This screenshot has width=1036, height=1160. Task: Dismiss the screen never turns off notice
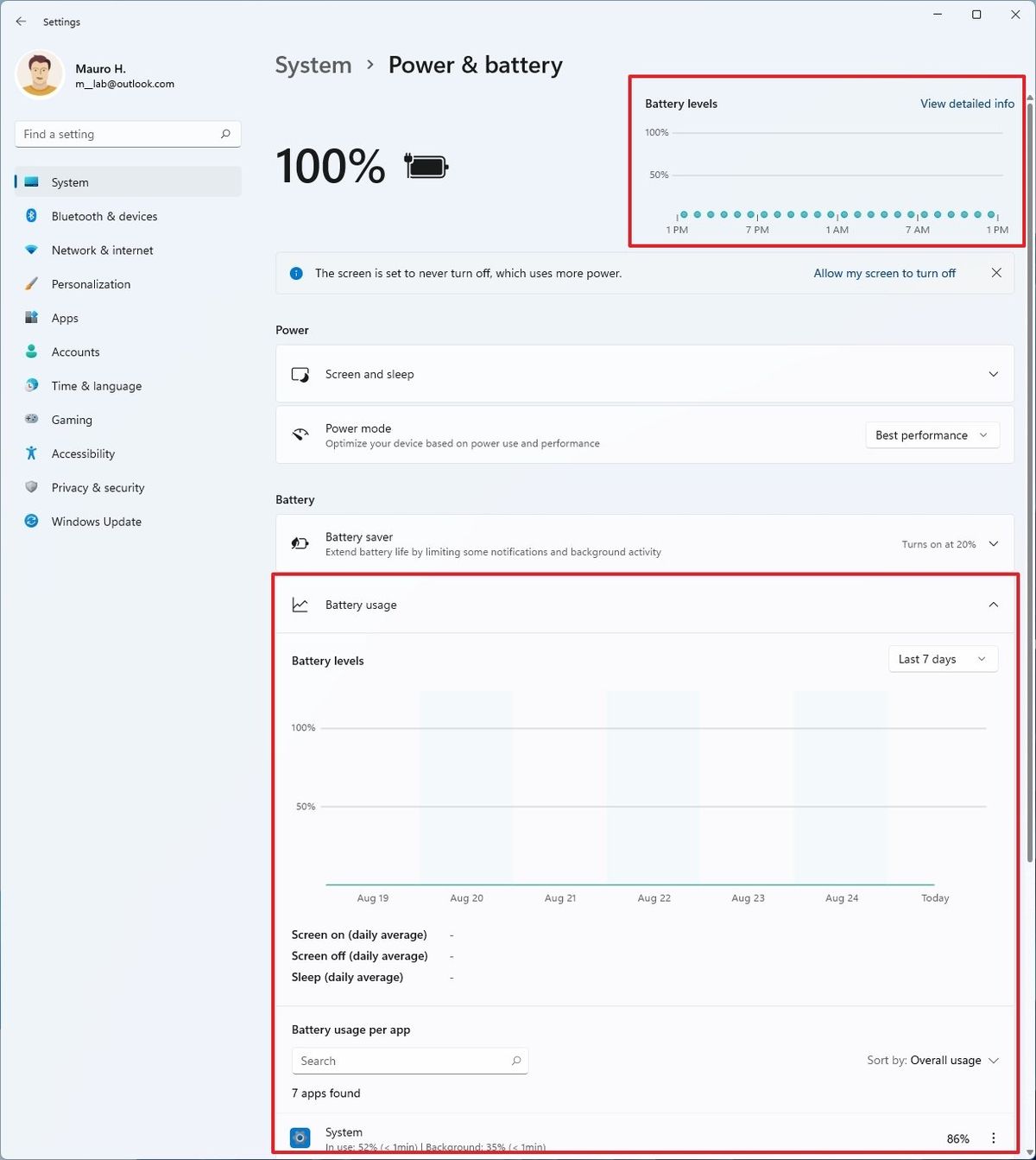(996, 273)
